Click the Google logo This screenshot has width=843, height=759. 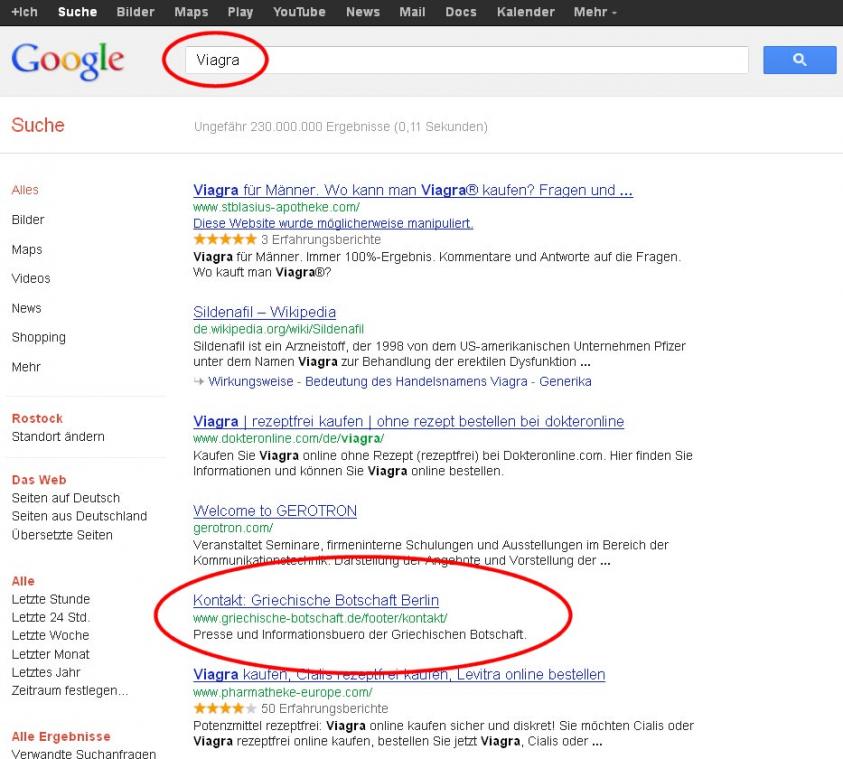(x=68, y=61)
